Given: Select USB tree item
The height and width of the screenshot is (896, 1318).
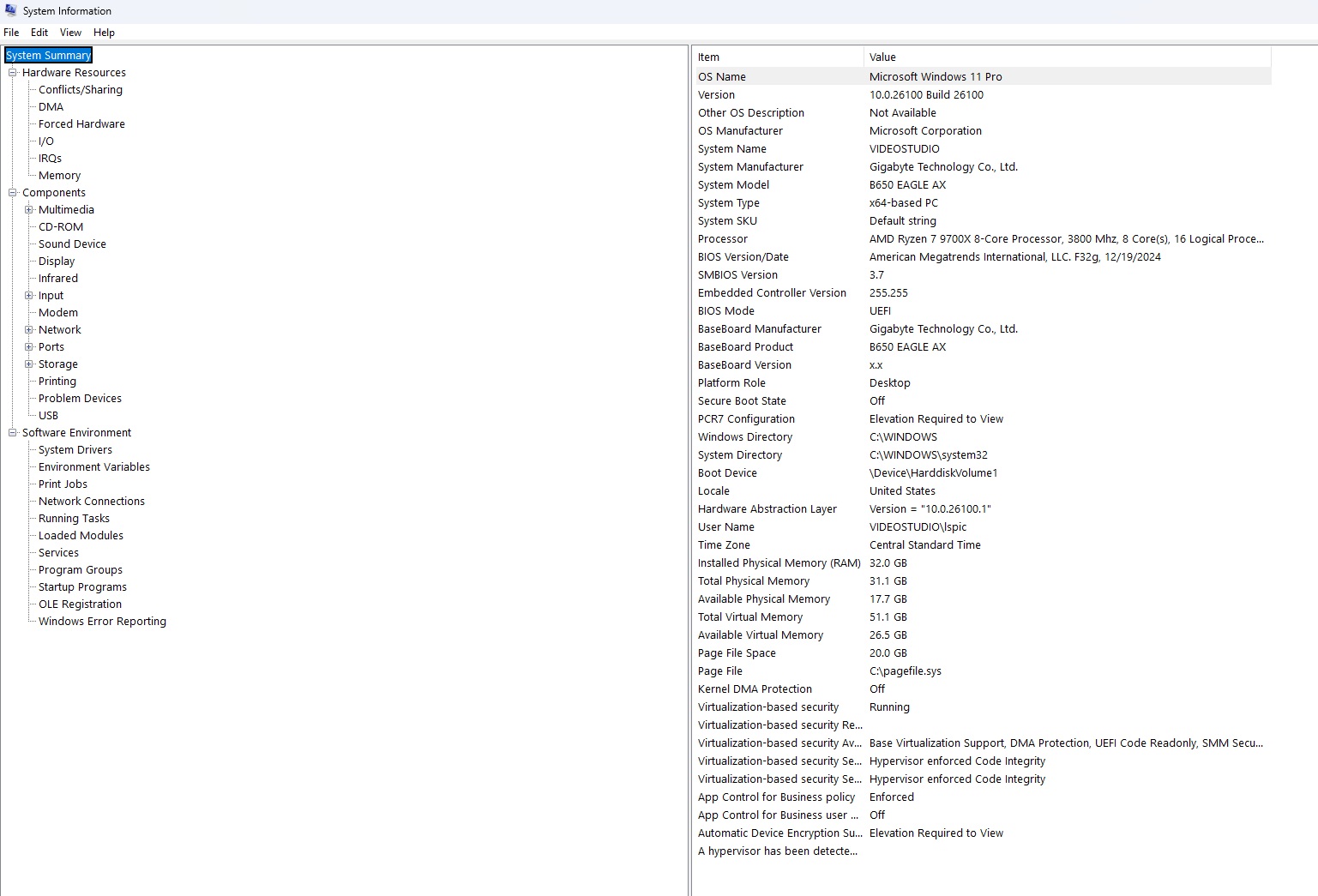Looking at the screenshot, I should point(48,416).
